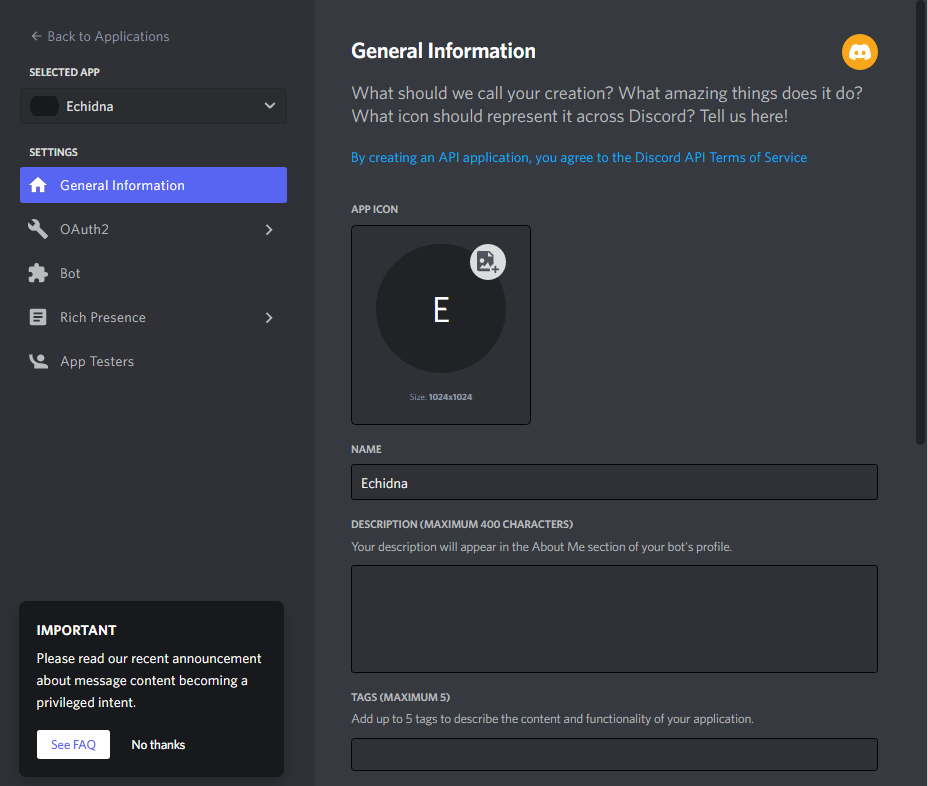Go back to Applications
Screen dimensions: 928x786
click(x=100, y=36)
